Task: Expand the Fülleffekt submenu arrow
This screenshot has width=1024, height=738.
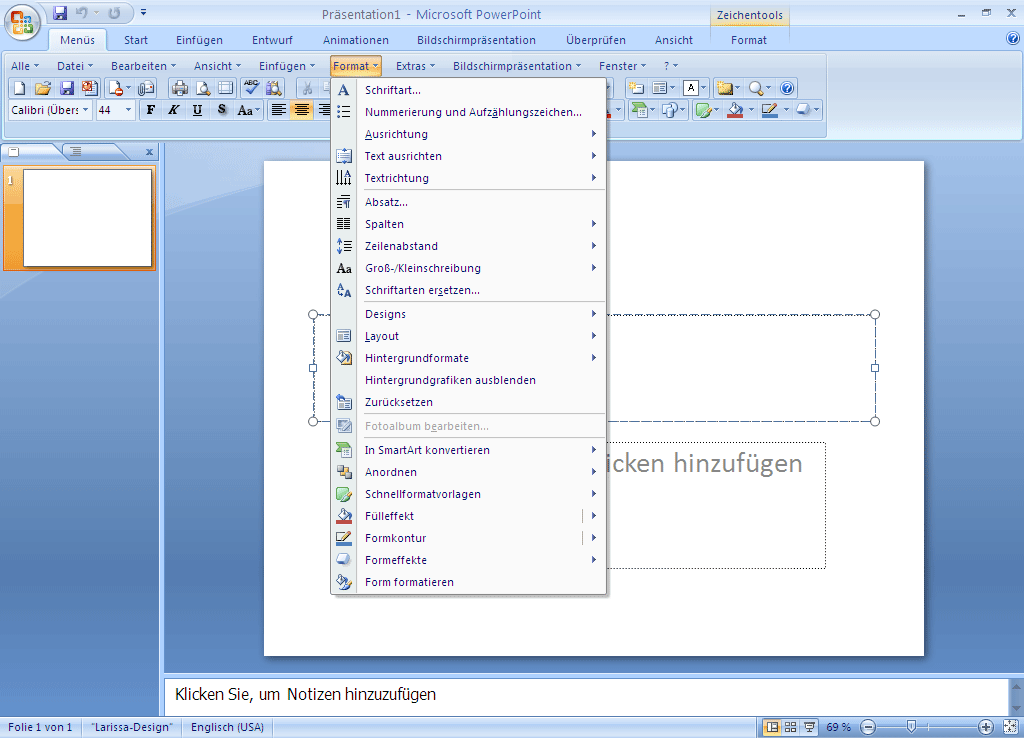Action: click(x=594, y=516)
